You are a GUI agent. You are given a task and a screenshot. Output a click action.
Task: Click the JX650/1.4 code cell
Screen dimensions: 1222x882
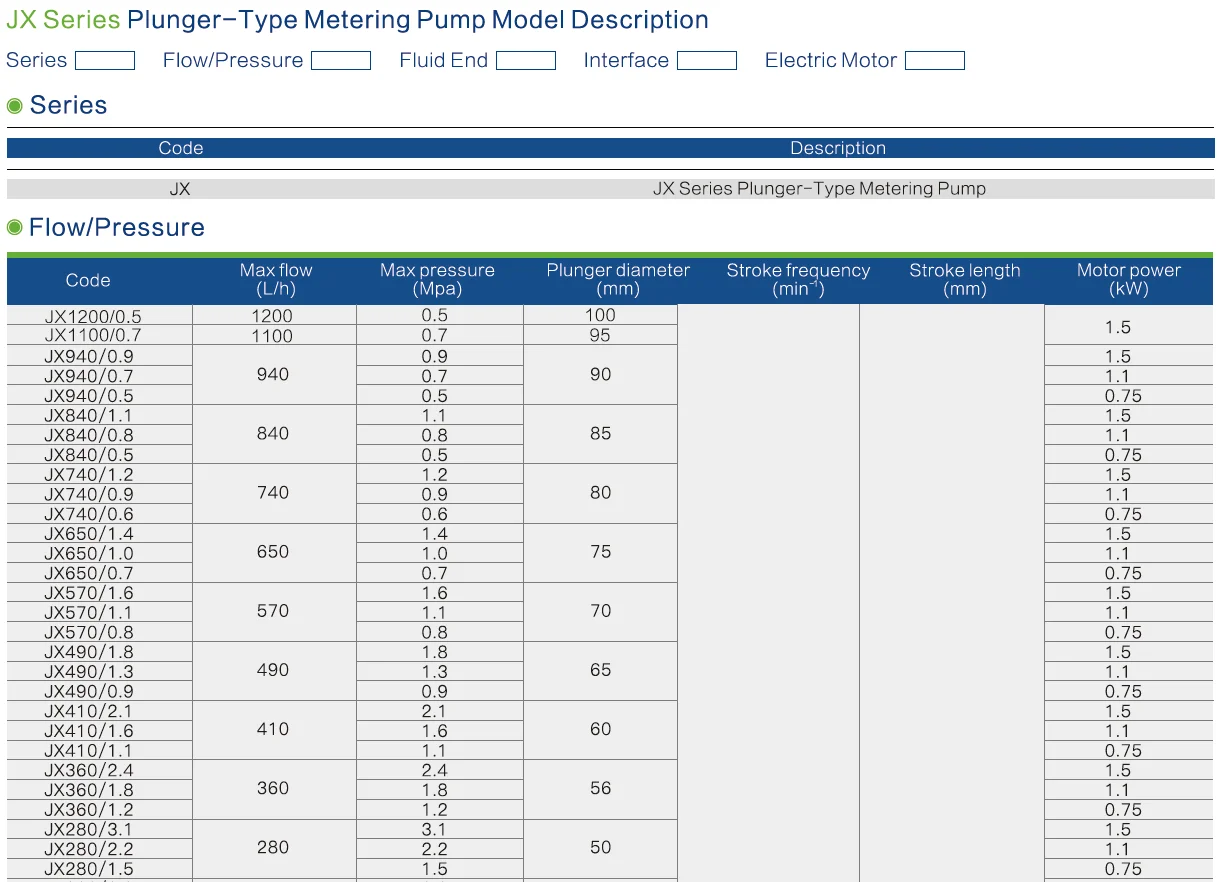tap(100, 533)
